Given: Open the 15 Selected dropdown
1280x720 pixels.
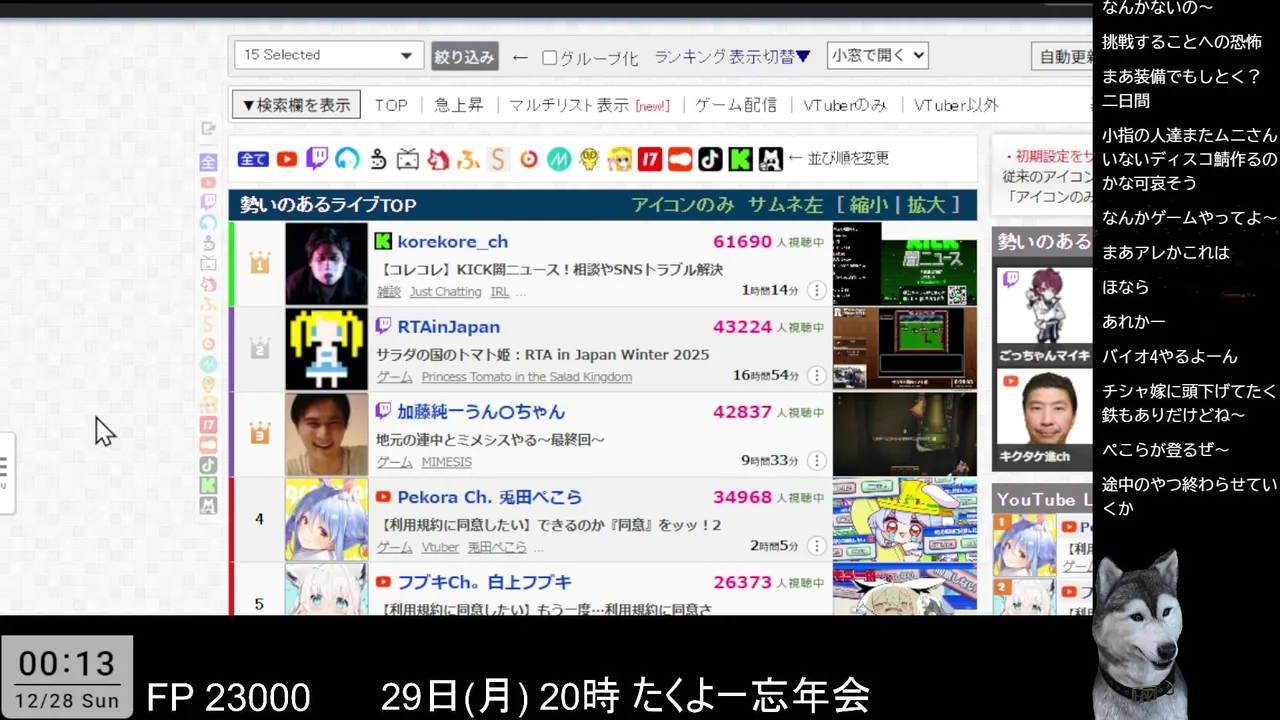Looking at the screenshot, I should (x=328, y=55).
